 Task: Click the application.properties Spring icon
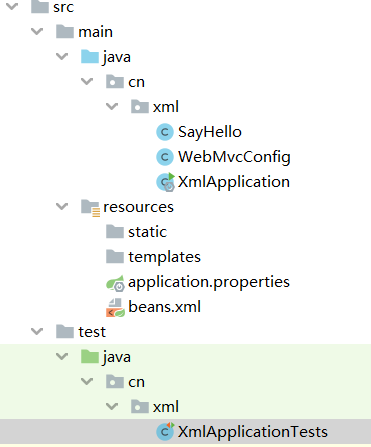tap(115, 283)
